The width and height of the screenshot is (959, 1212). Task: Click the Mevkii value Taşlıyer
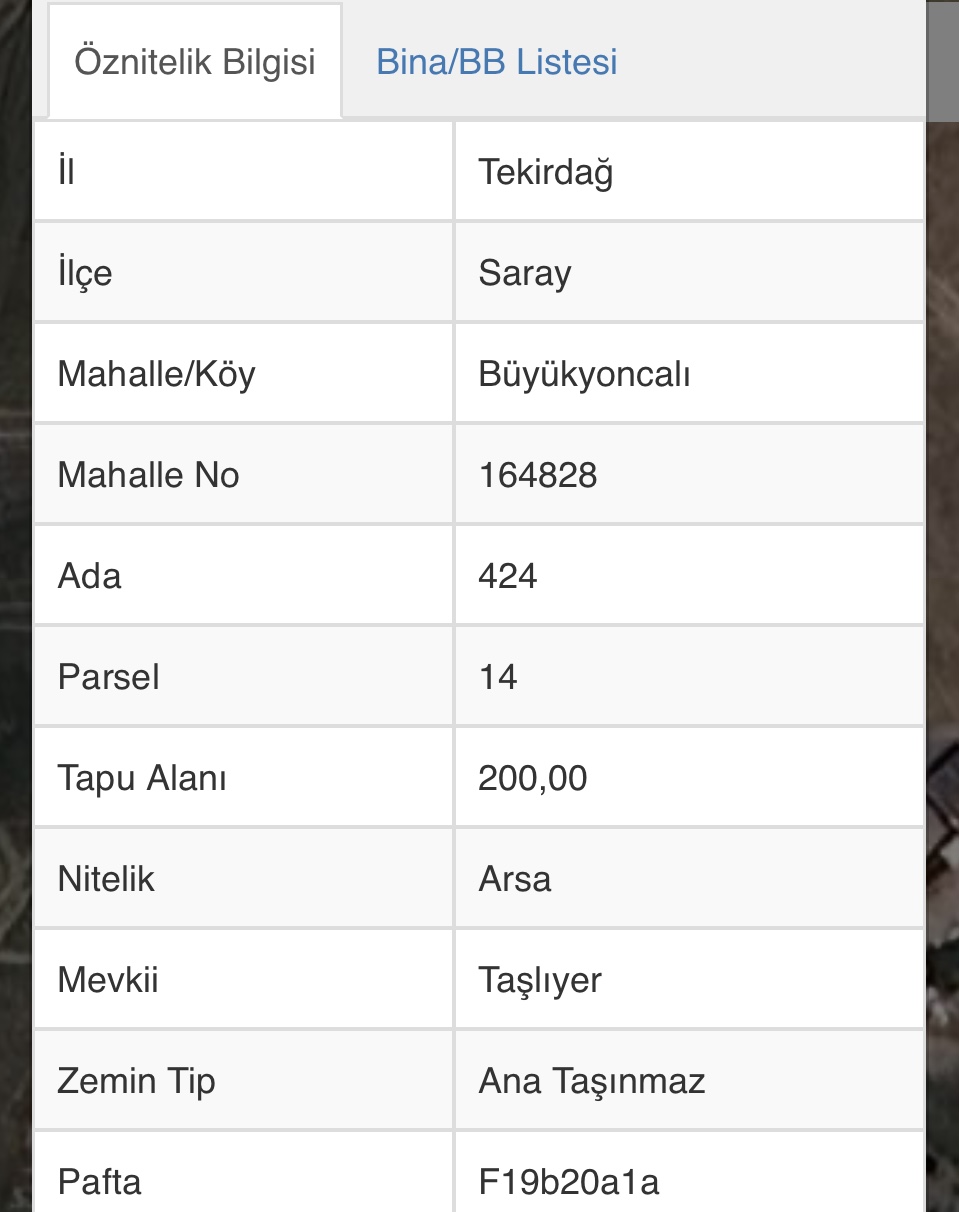[540, 980]
